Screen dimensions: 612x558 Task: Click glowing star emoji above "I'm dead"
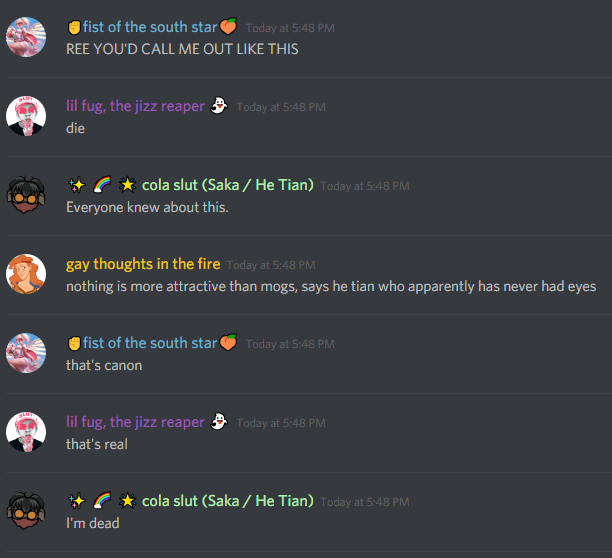coord(127,501)
